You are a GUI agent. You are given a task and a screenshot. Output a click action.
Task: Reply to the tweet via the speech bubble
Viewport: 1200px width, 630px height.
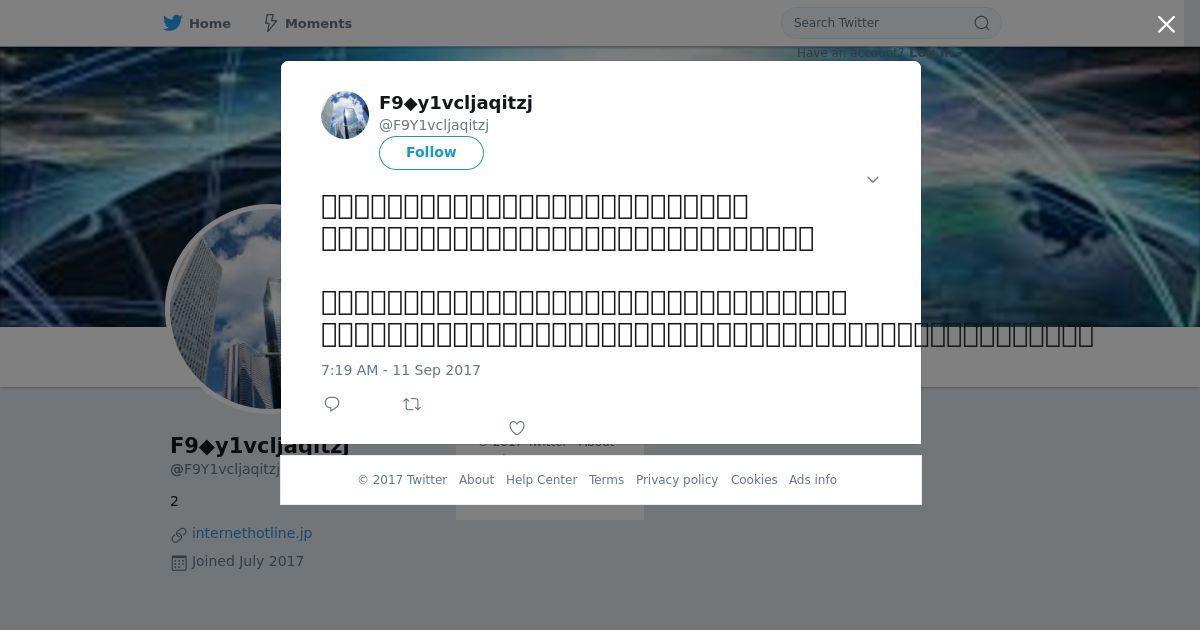click(x=332, y=404)
